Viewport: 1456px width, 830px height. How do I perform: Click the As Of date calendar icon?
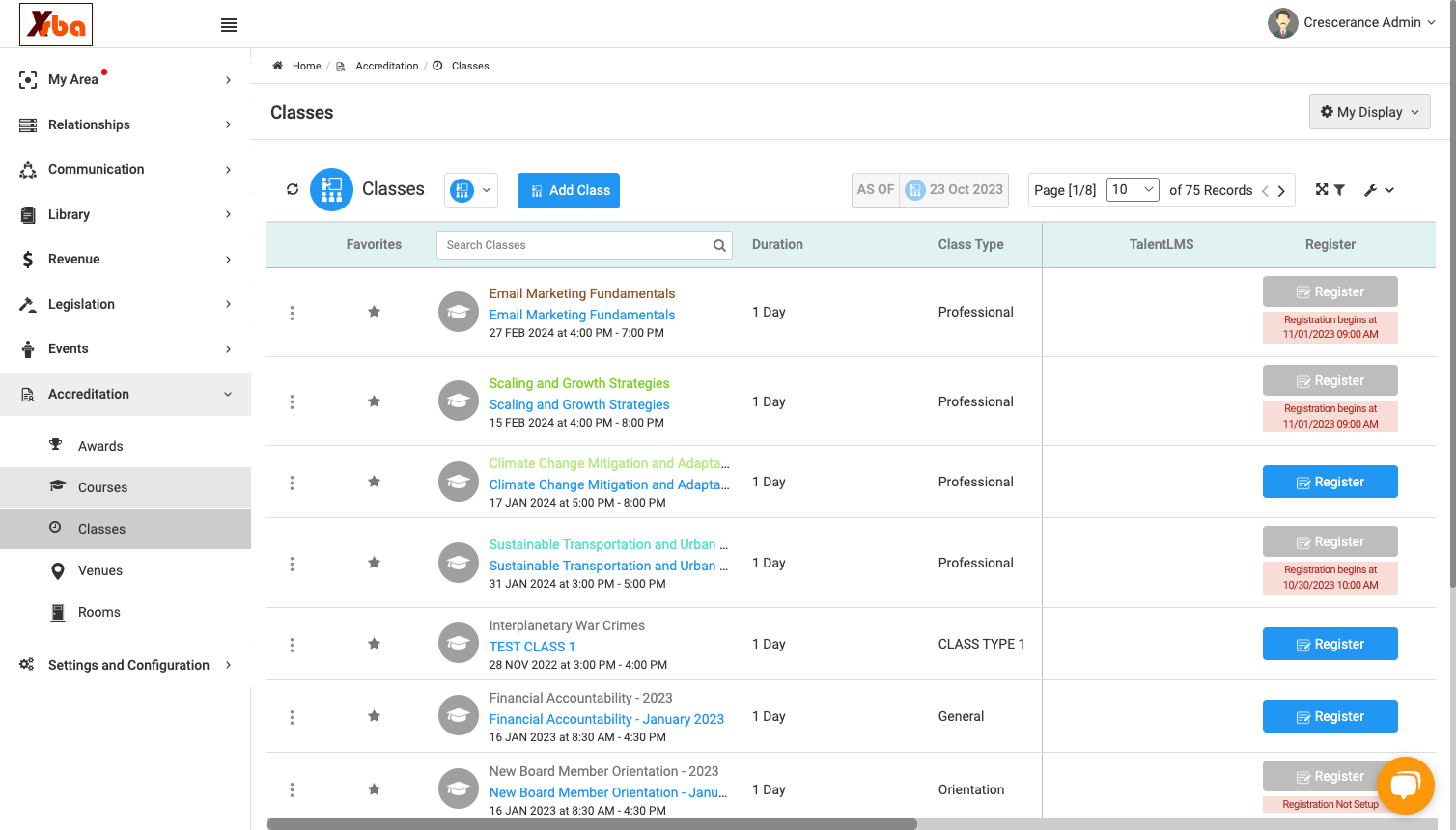point(914,190)
